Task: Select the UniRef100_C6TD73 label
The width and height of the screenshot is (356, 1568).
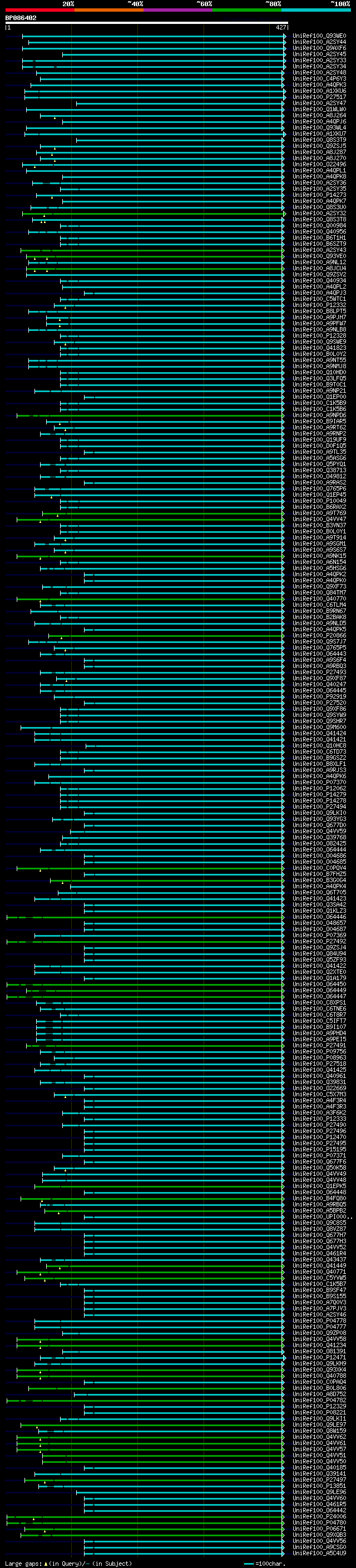Action: point(319,753)
